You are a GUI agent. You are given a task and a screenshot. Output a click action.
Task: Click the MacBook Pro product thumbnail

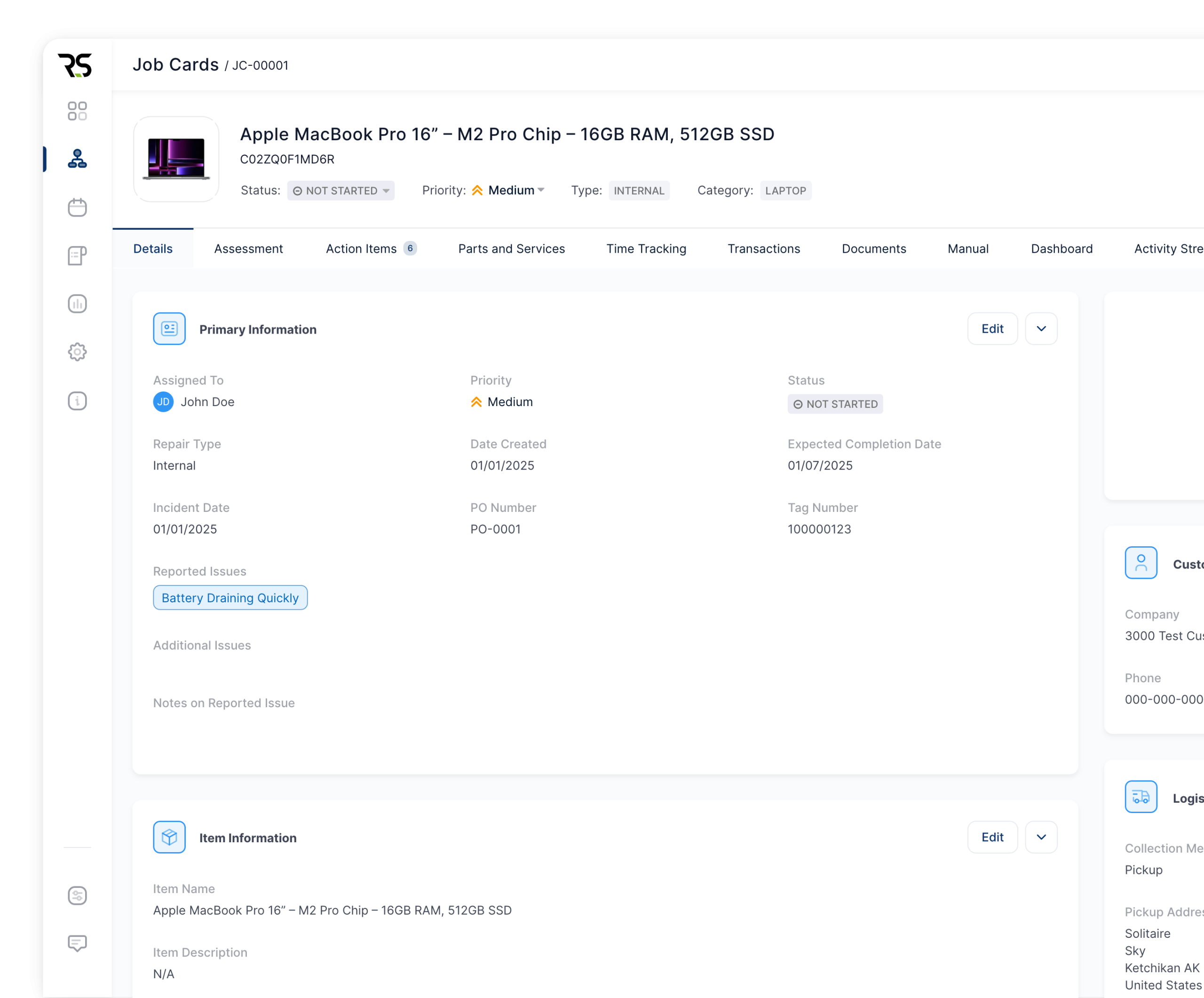[176, 159]
